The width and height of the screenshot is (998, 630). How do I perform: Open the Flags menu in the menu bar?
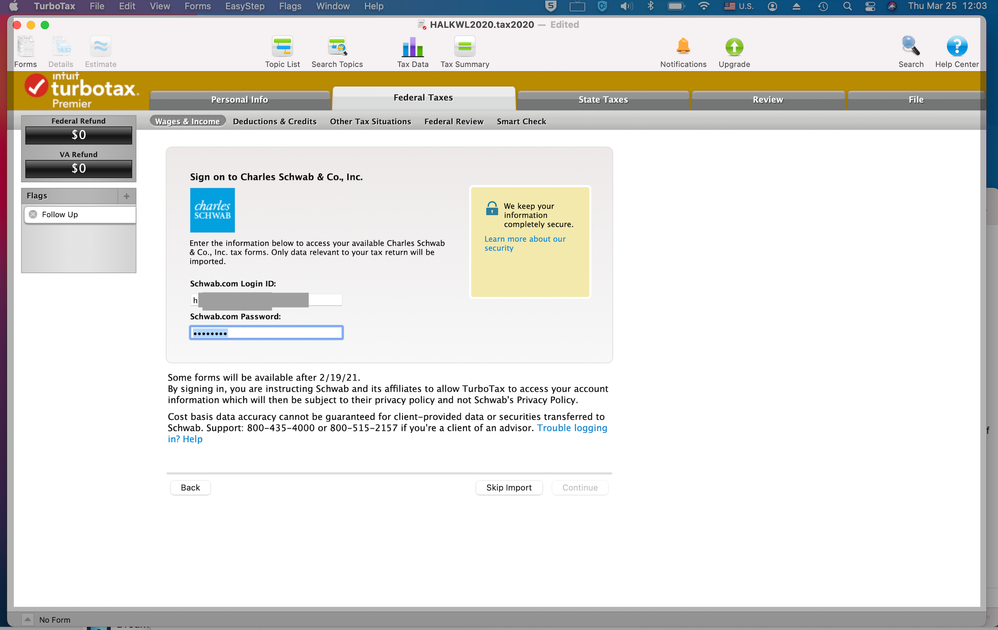(290, 6)
